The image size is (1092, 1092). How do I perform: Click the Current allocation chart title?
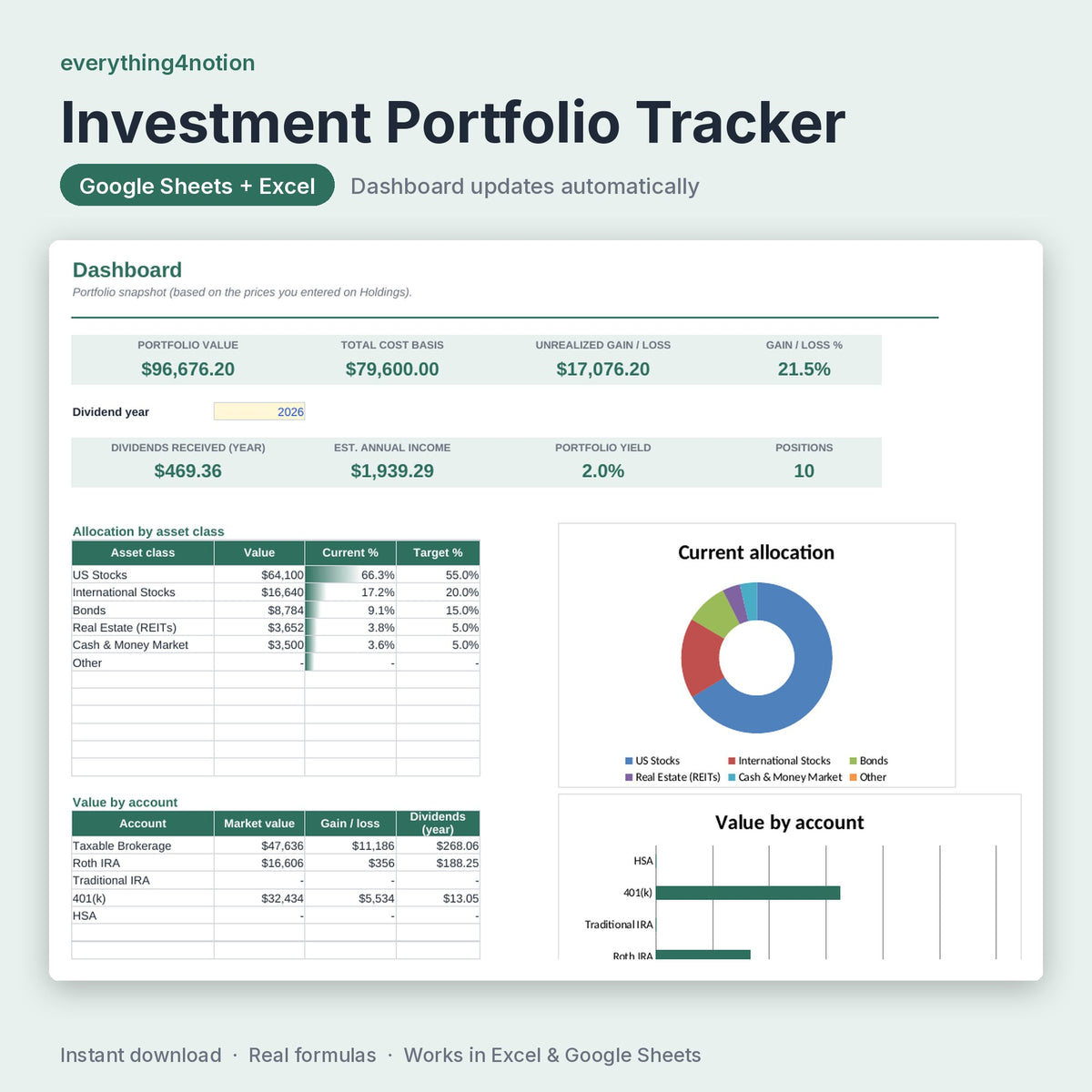[756, 552]
